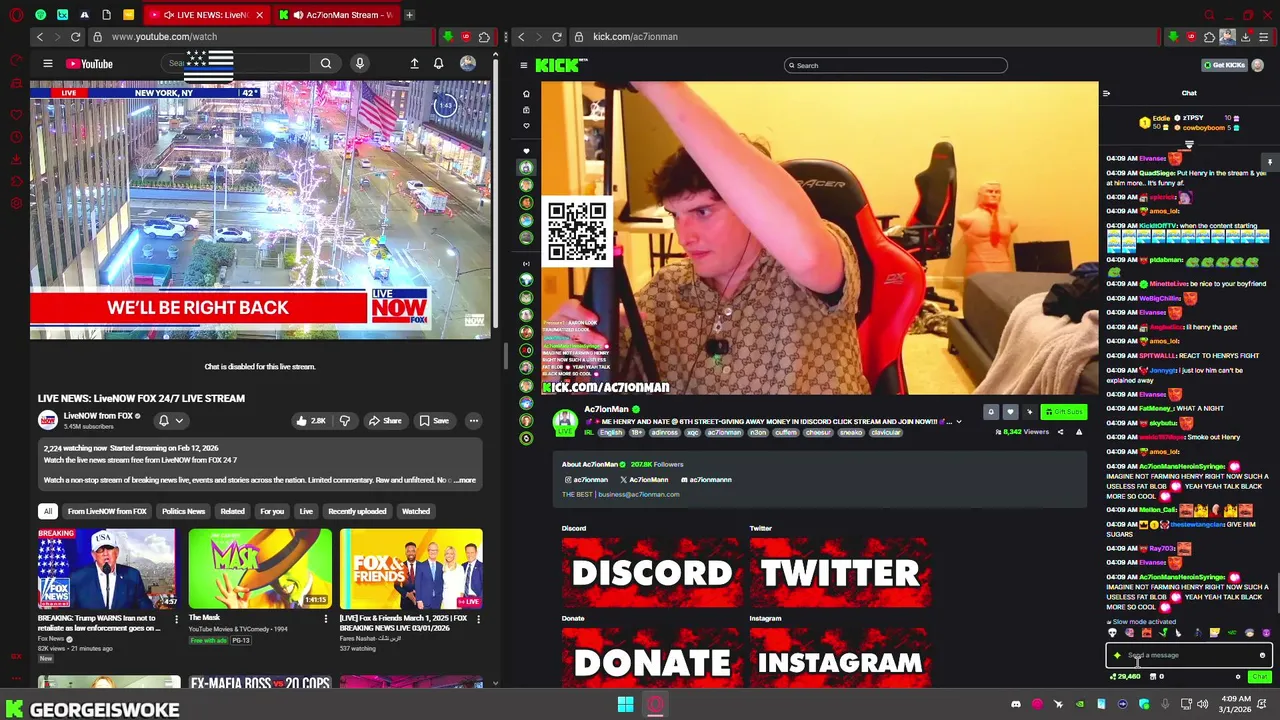The width and height of the screenshot is (1280, 720).
Task: Open a new browser tab
Action: coord(409,15)
